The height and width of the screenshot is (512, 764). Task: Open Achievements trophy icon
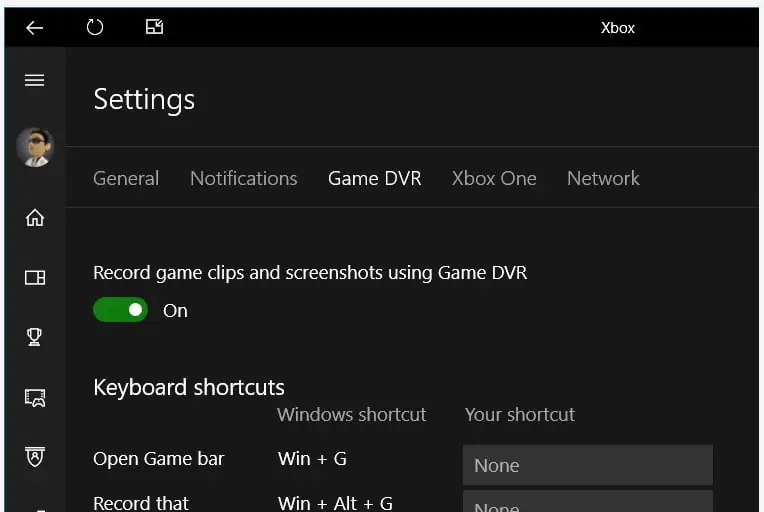click(x=34, y=337)
